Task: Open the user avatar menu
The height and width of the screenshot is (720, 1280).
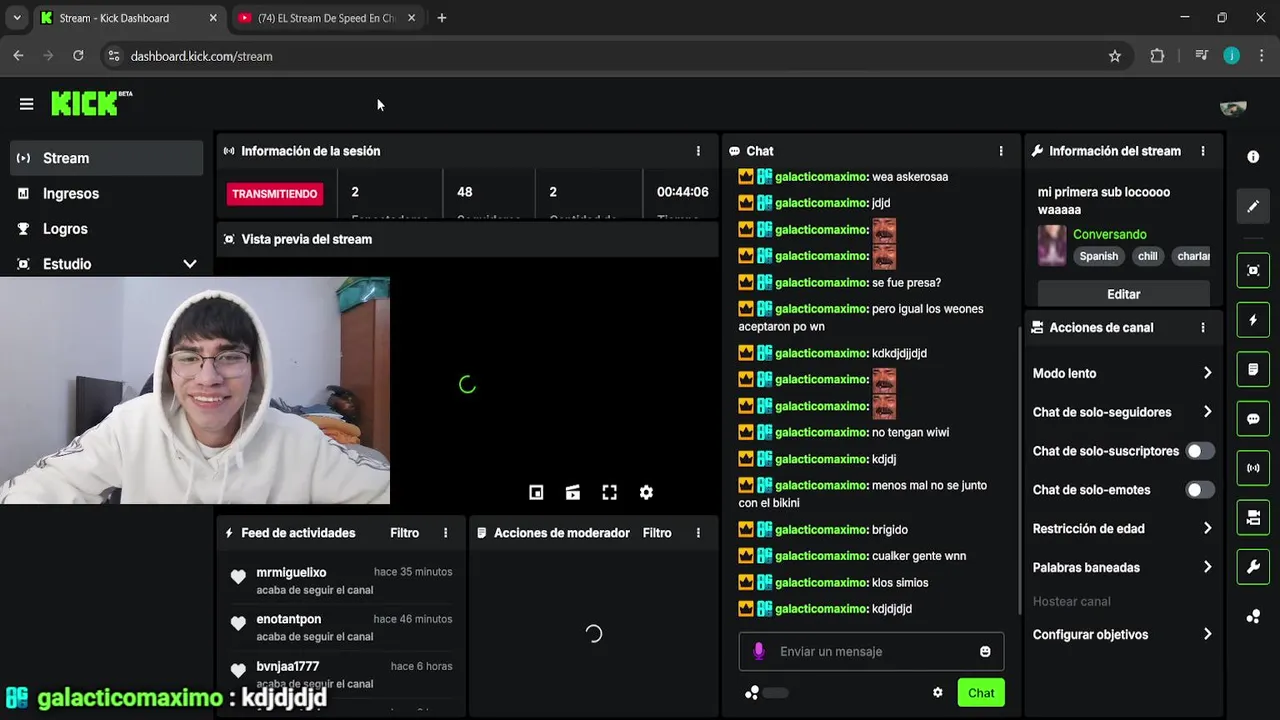Action: pyautogui.click(x=1232, y=107)
